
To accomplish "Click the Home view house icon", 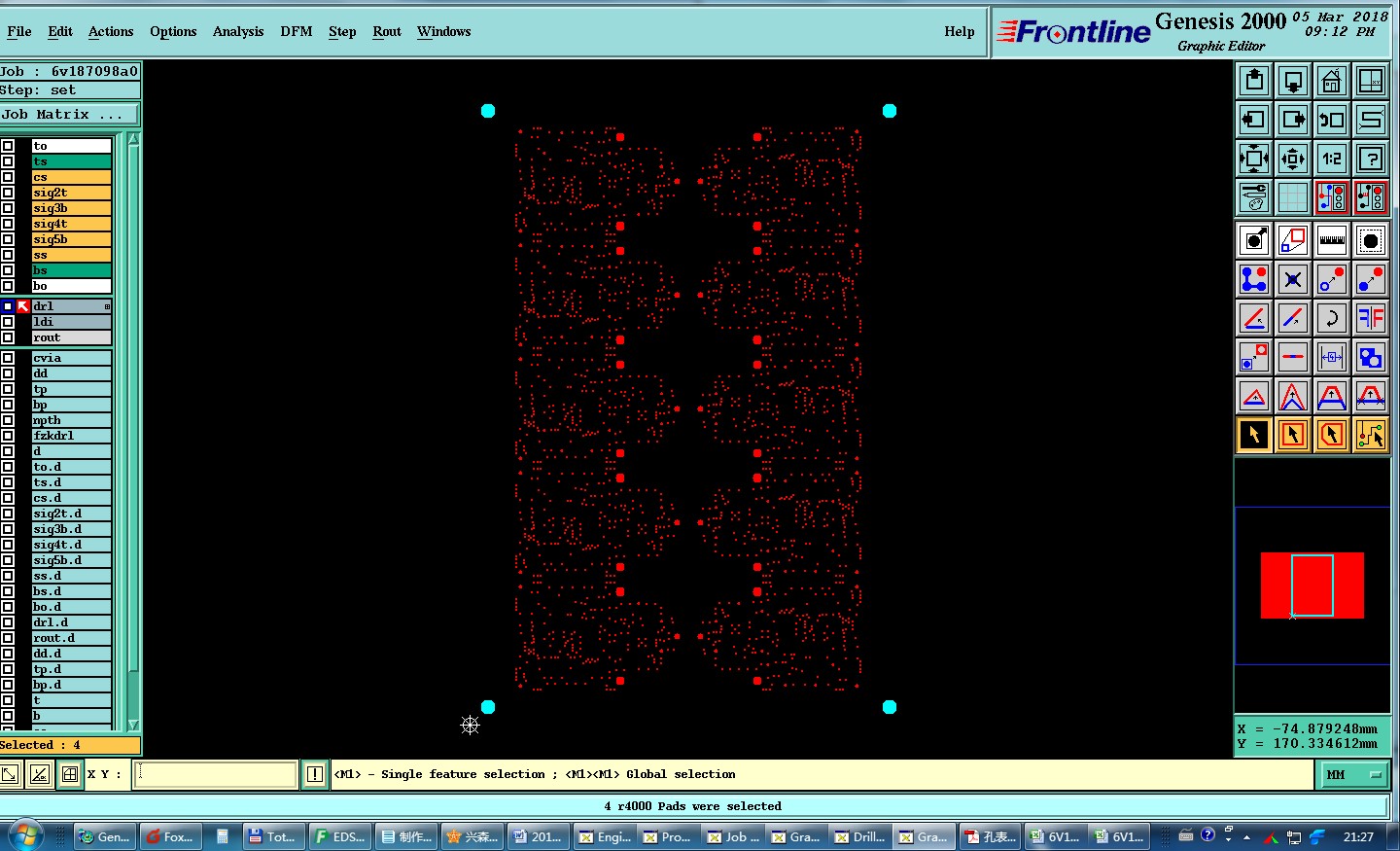I will pyautogui.click(x=1332, y=81).
